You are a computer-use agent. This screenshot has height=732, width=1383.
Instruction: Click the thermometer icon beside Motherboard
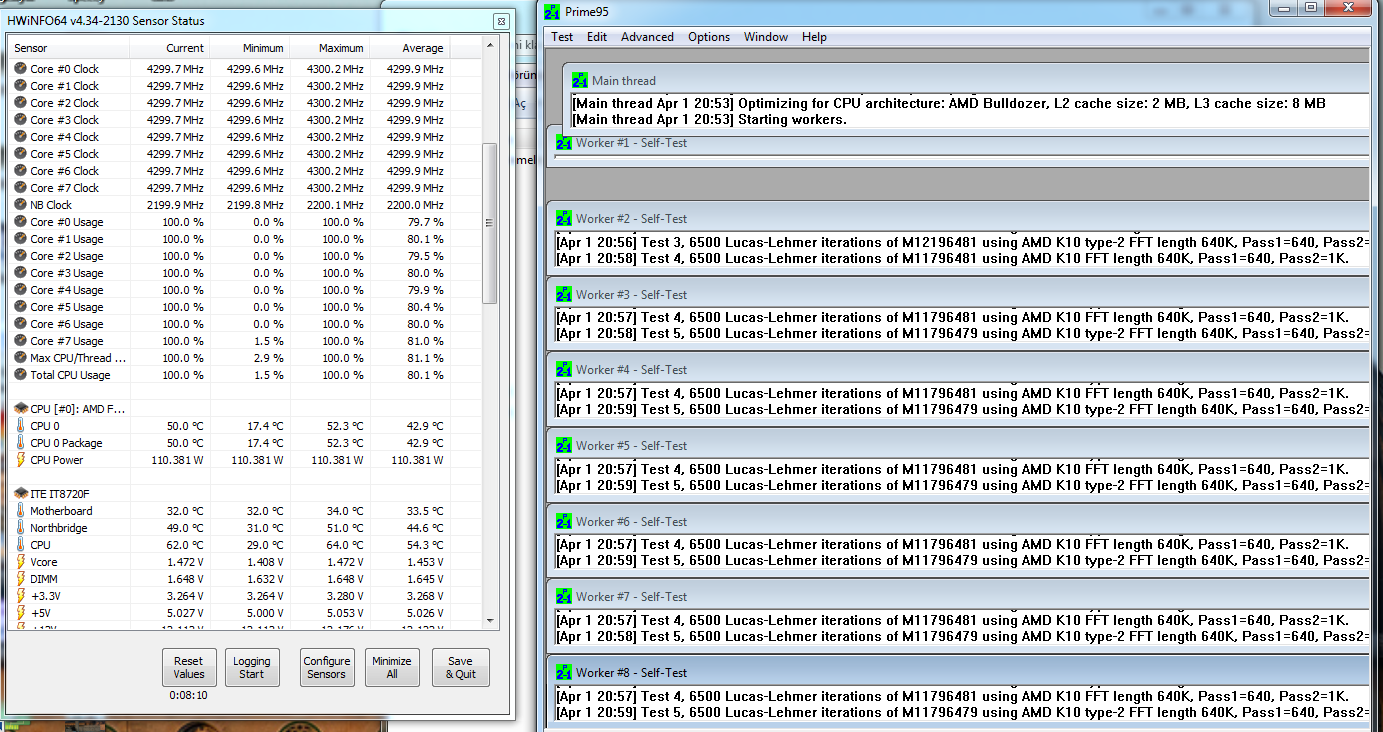pos(20,511)
